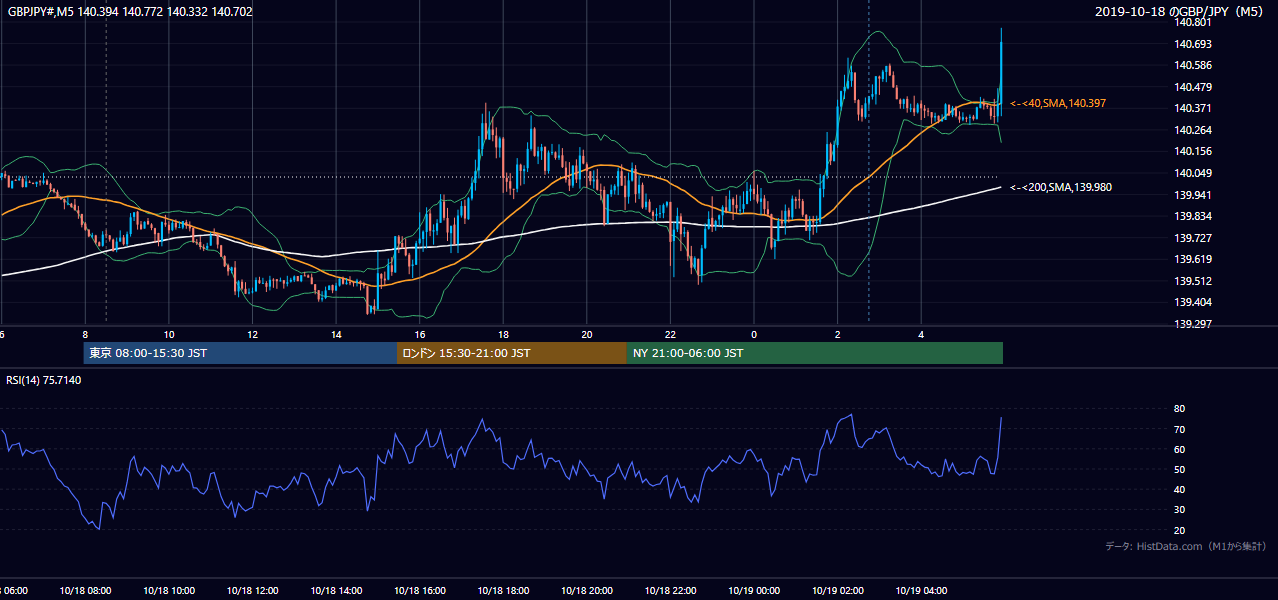Viewport: 1278px width, 600px height.
Task: Click date label 10/19 04:00
Action: [921, 591]
